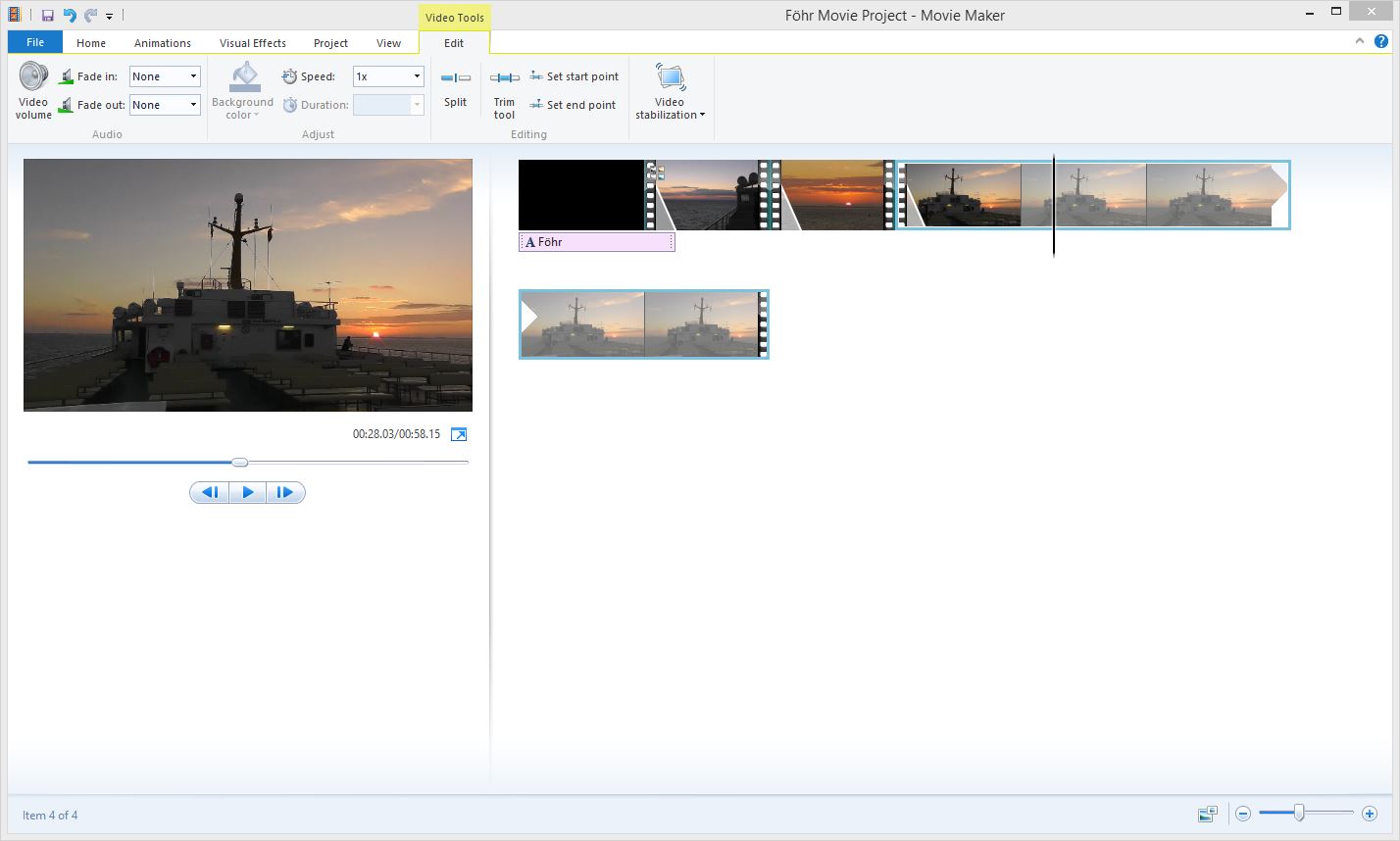Open the Trim tool

pos(504,78)
